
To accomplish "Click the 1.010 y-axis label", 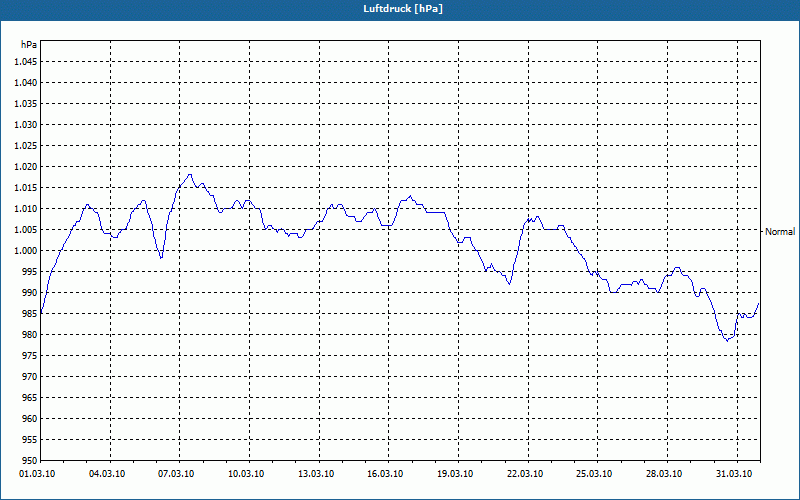I will tap(25, 209).
